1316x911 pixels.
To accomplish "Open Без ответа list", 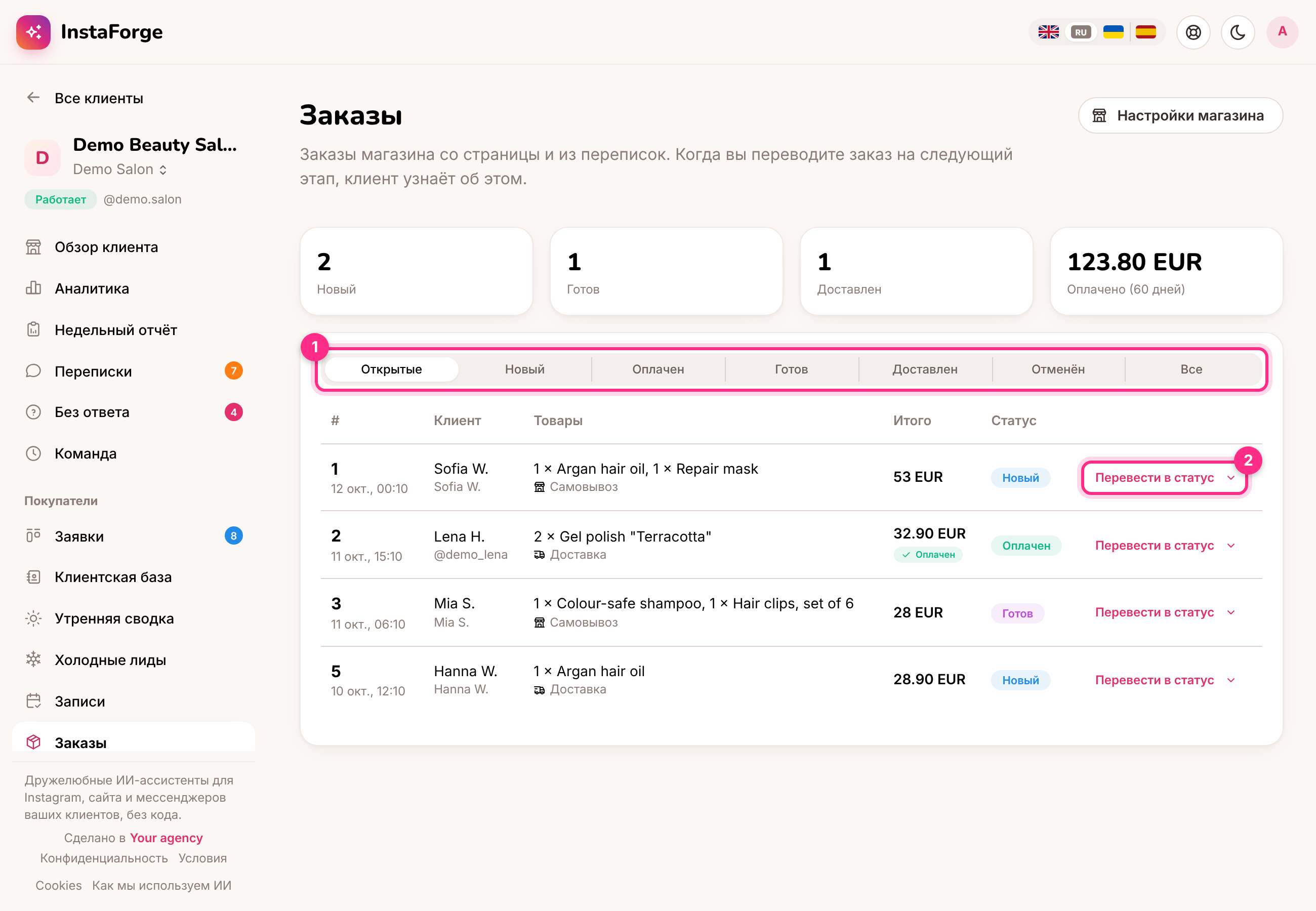I will point(134,412).
